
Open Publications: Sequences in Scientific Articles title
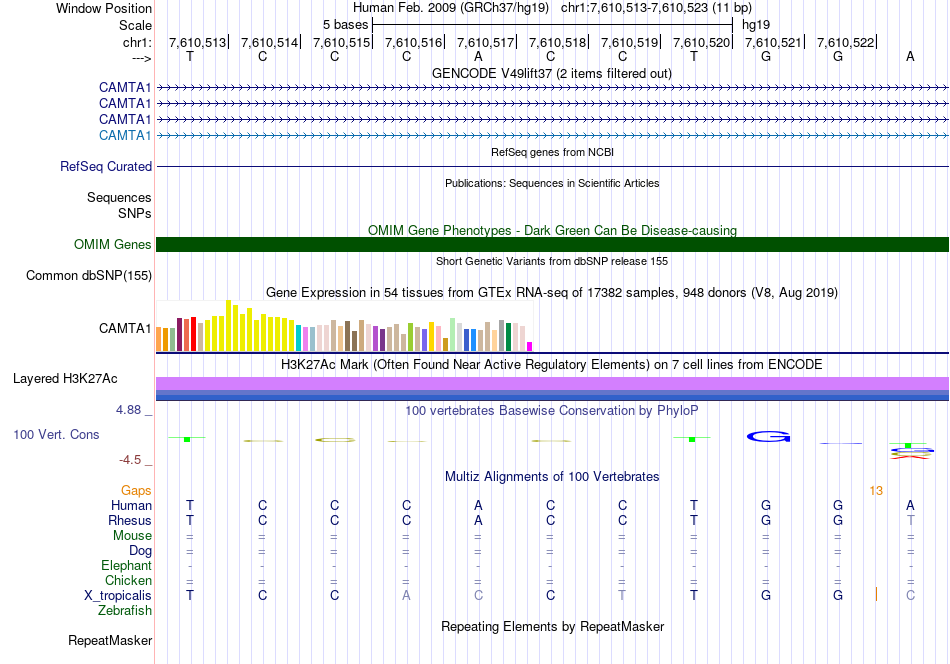552,183
